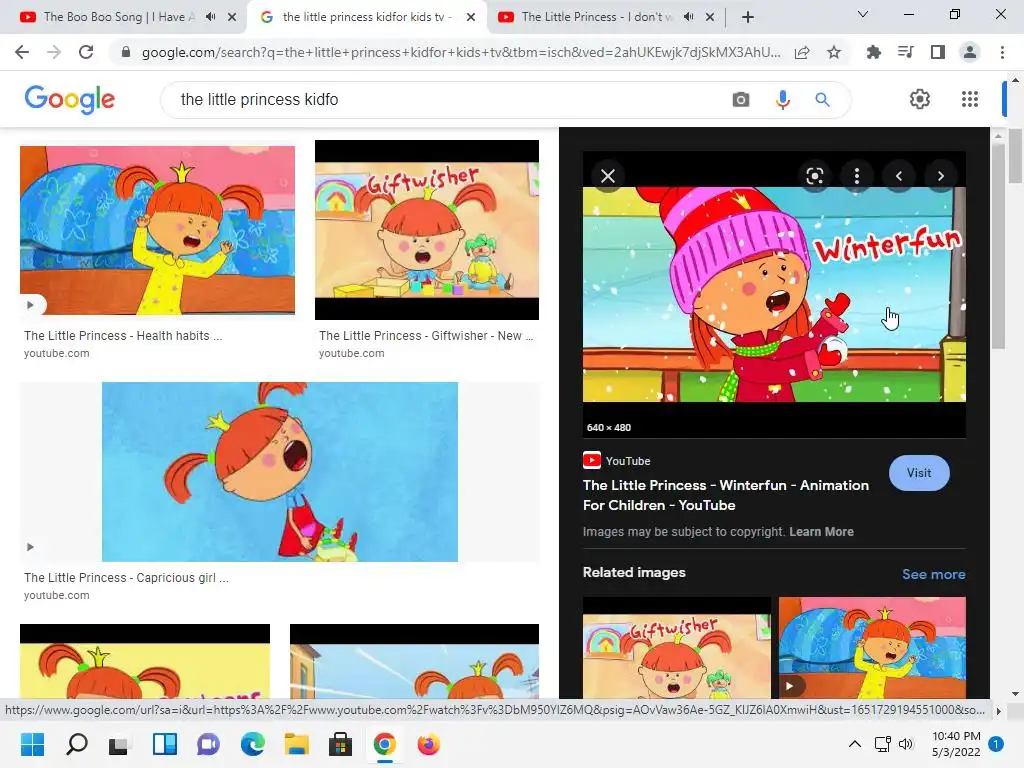Viewport: 1024px width, 768px height.
Task: Open Widgets from the taskbar
Action: point(165,744)
